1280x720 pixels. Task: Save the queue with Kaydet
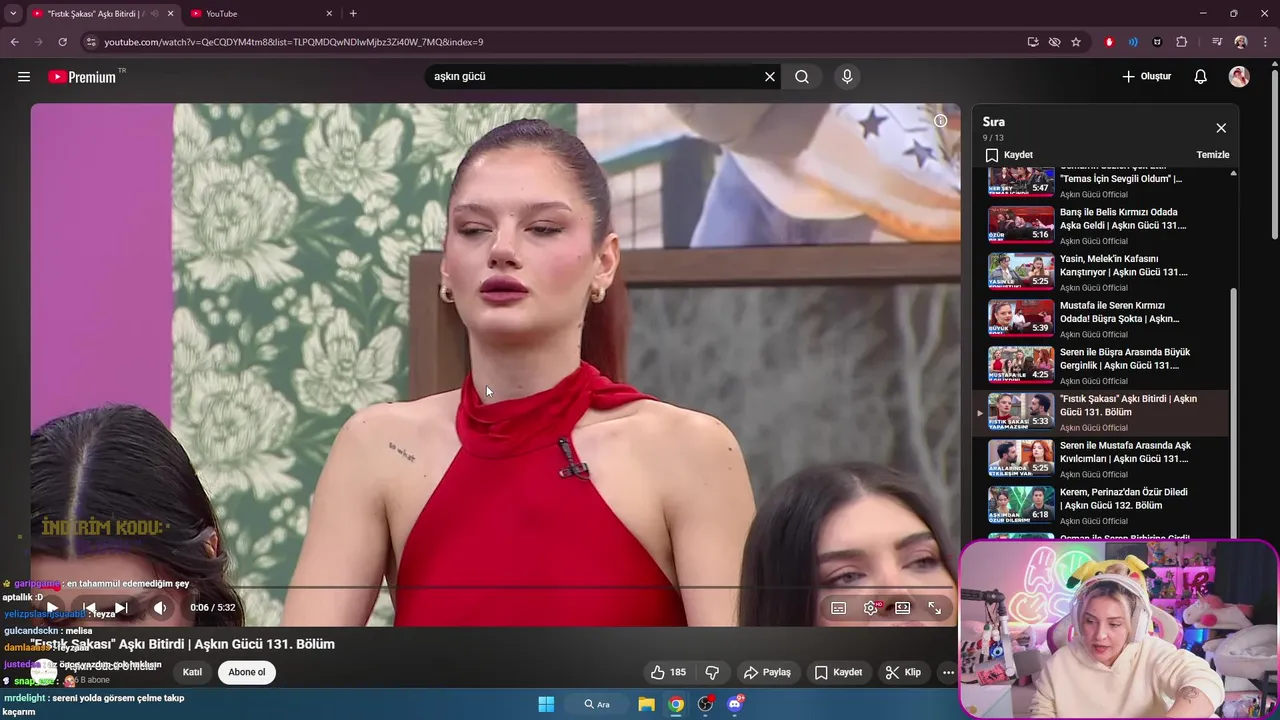coord(1009,155)
